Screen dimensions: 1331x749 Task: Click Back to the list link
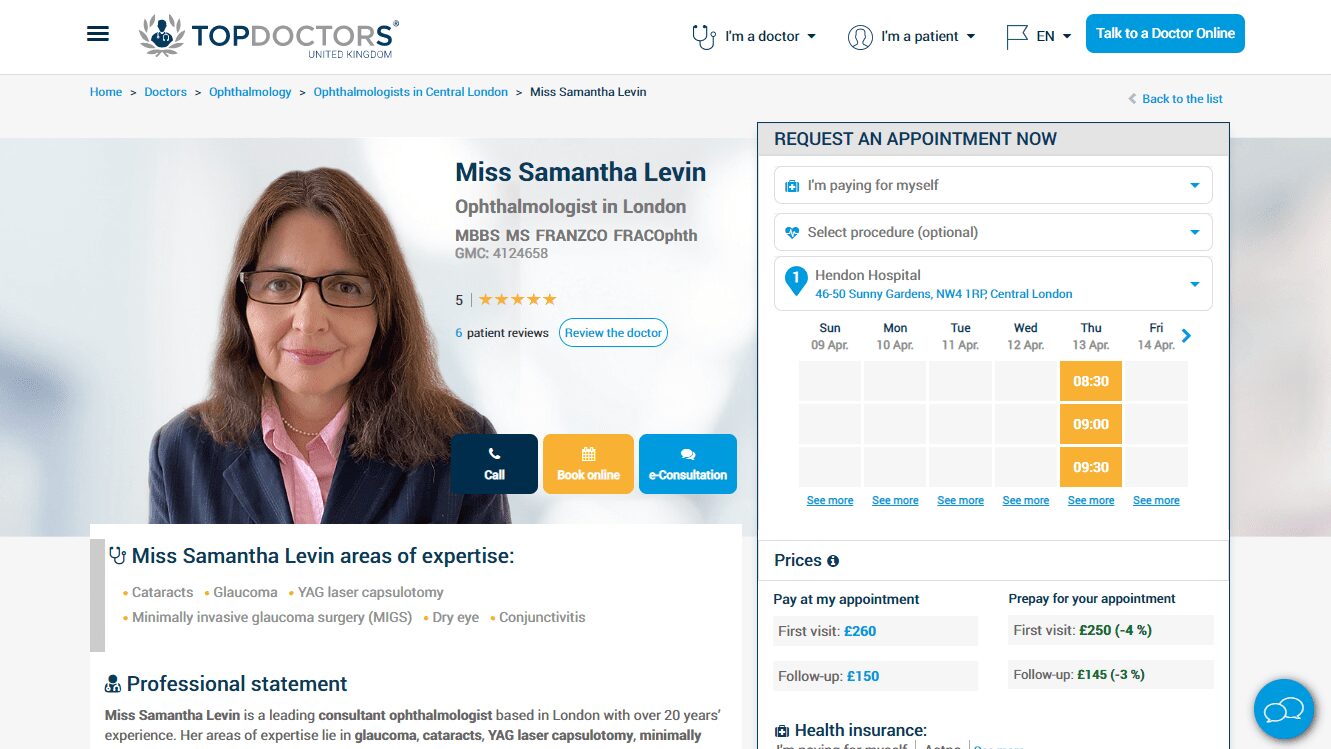point(1176,99)
